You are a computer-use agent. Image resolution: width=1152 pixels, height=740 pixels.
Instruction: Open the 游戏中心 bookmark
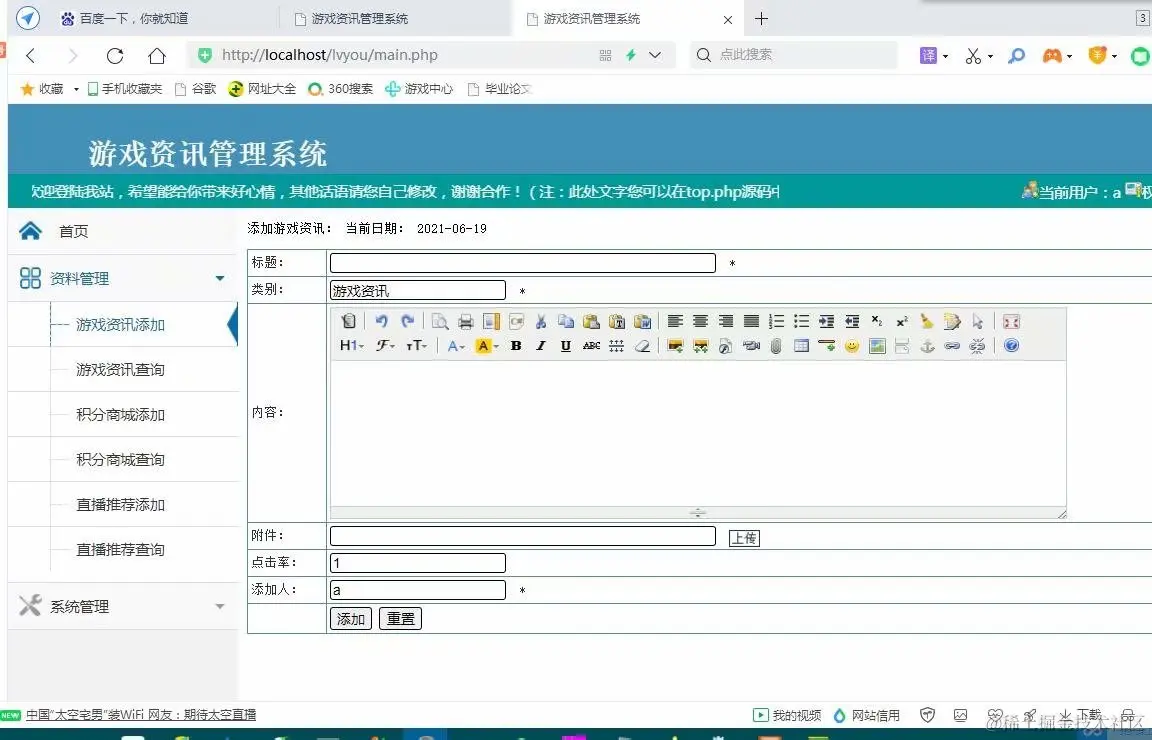point(419,89)
